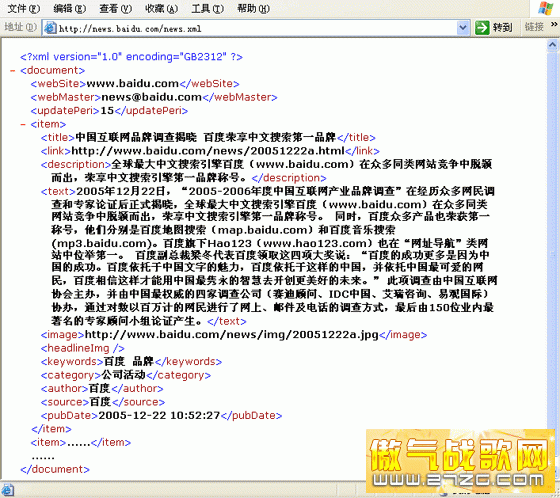The width and height of the screenshot is (560, 498).
Task: Click the 转到 go button
Action: (494, 28)
